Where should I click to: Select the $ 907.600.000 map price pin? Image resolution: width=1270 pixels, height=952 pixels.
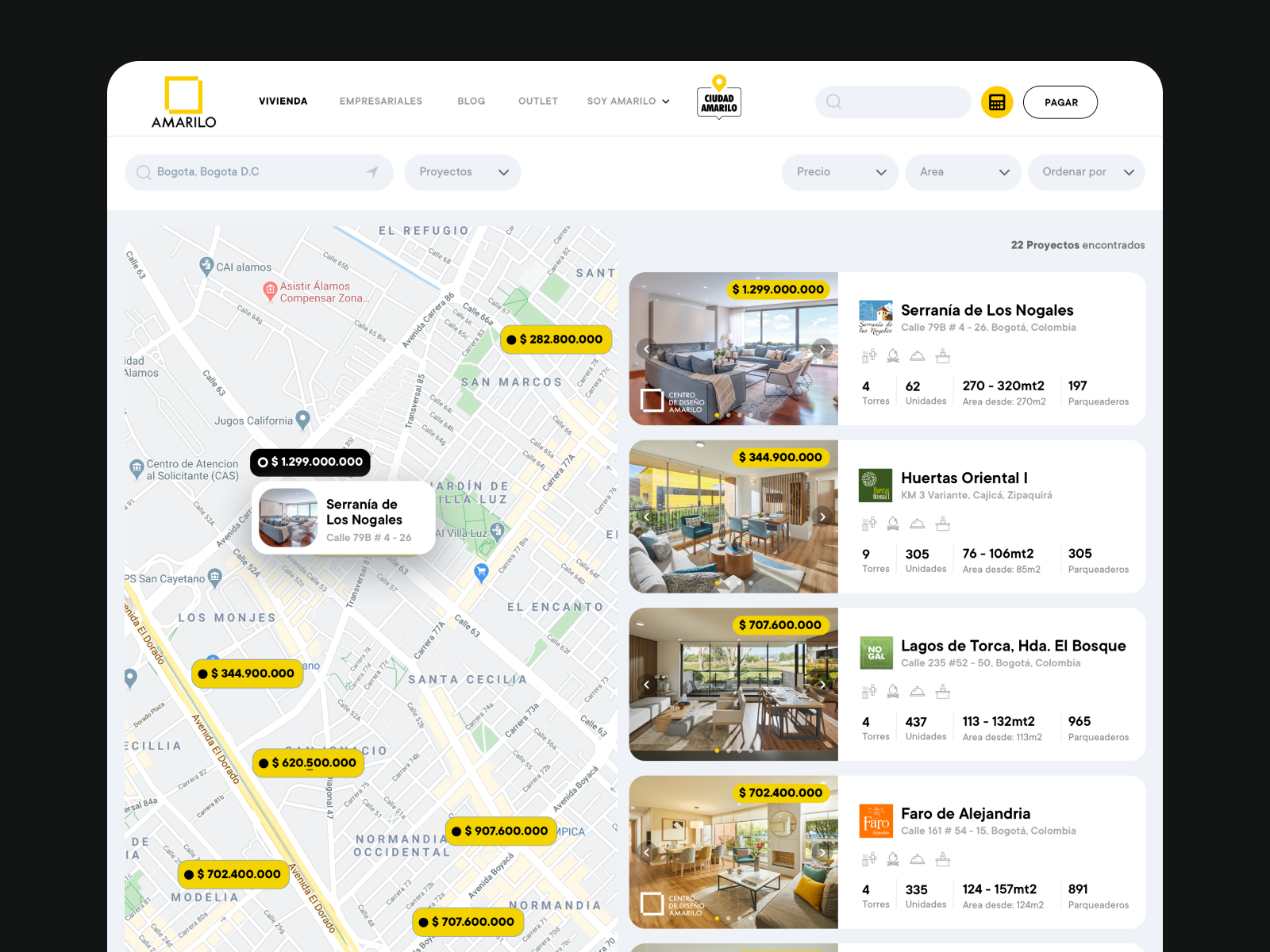click(501, 831)
